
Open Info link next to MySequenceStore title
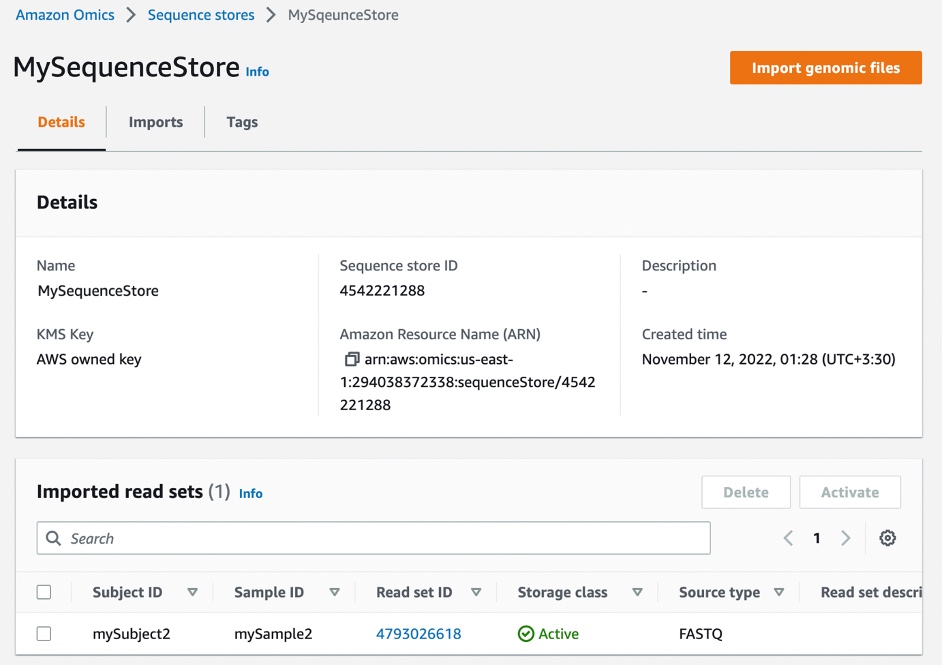coord(257,72)
